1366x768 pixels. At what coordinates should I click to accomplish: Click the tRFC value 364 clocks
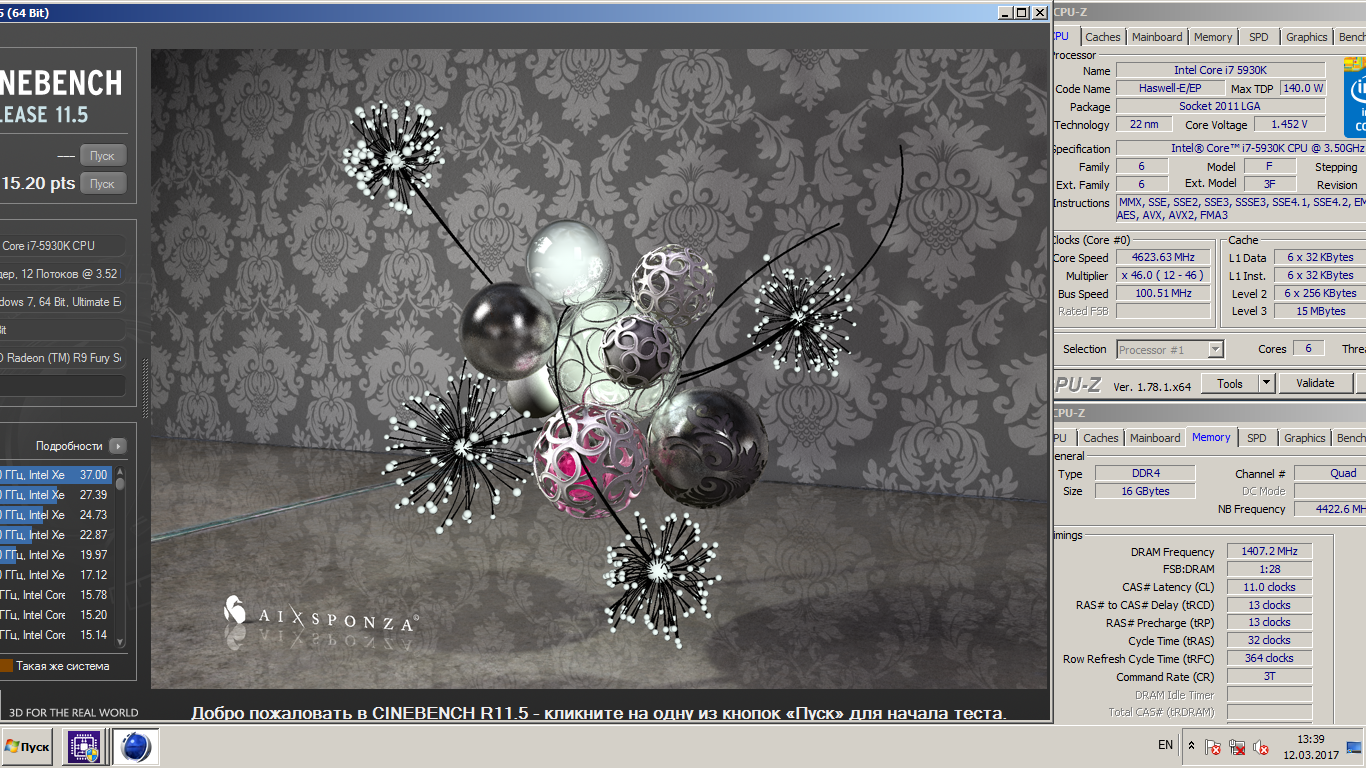point(1269,659)
